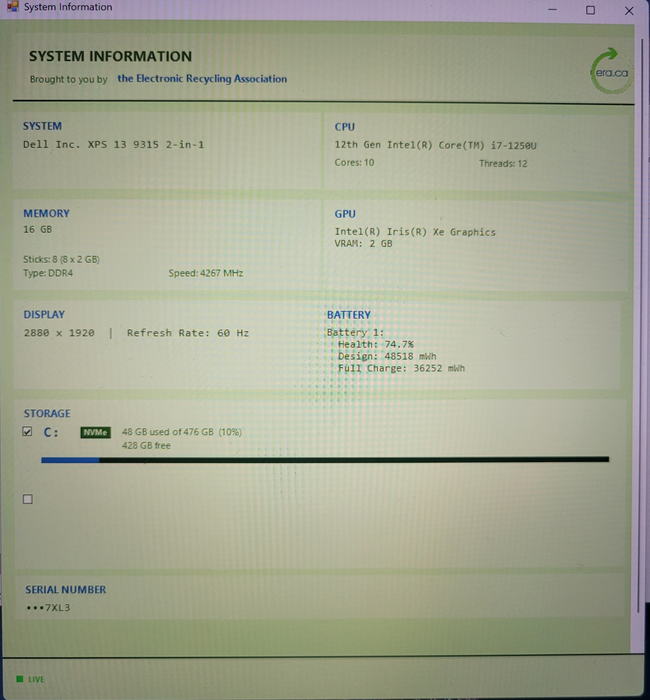Uncheck the C: drive checkbox
The image size is (650, 700).
click(x=27, y=431)
